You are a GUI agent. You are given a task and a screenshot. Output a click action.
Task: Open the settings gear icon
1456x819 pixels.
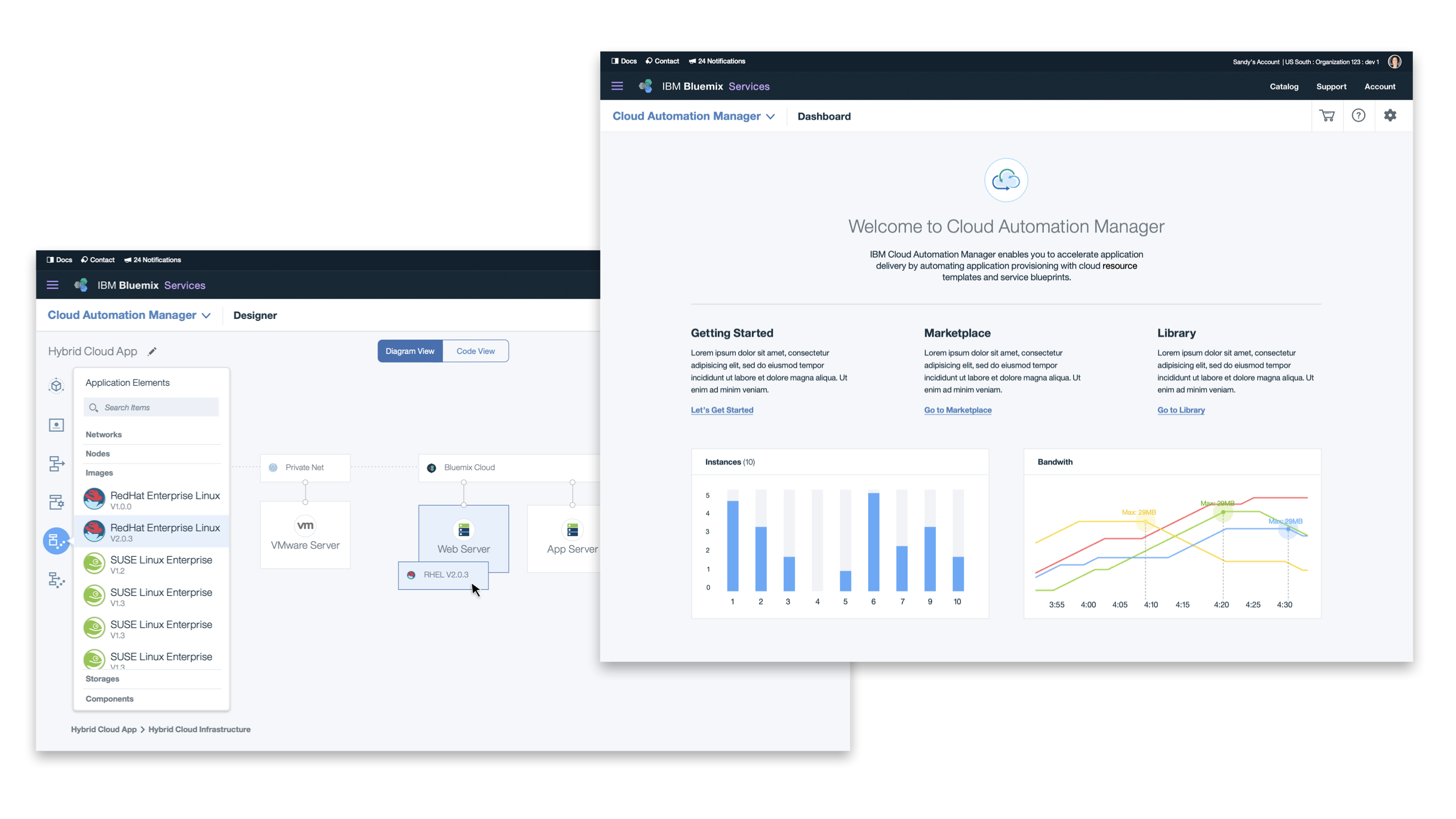1390,115
